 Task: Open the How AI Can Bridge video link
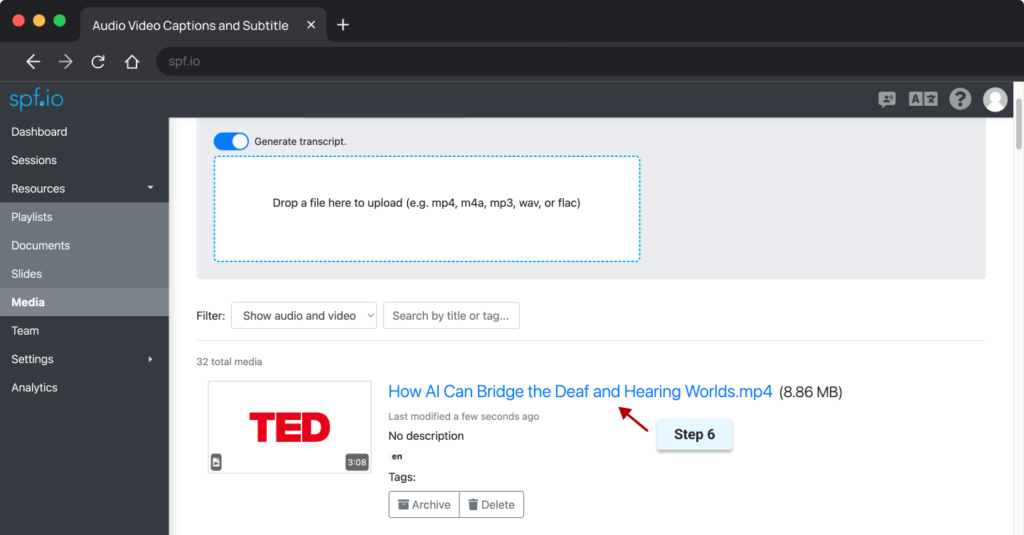580,392
